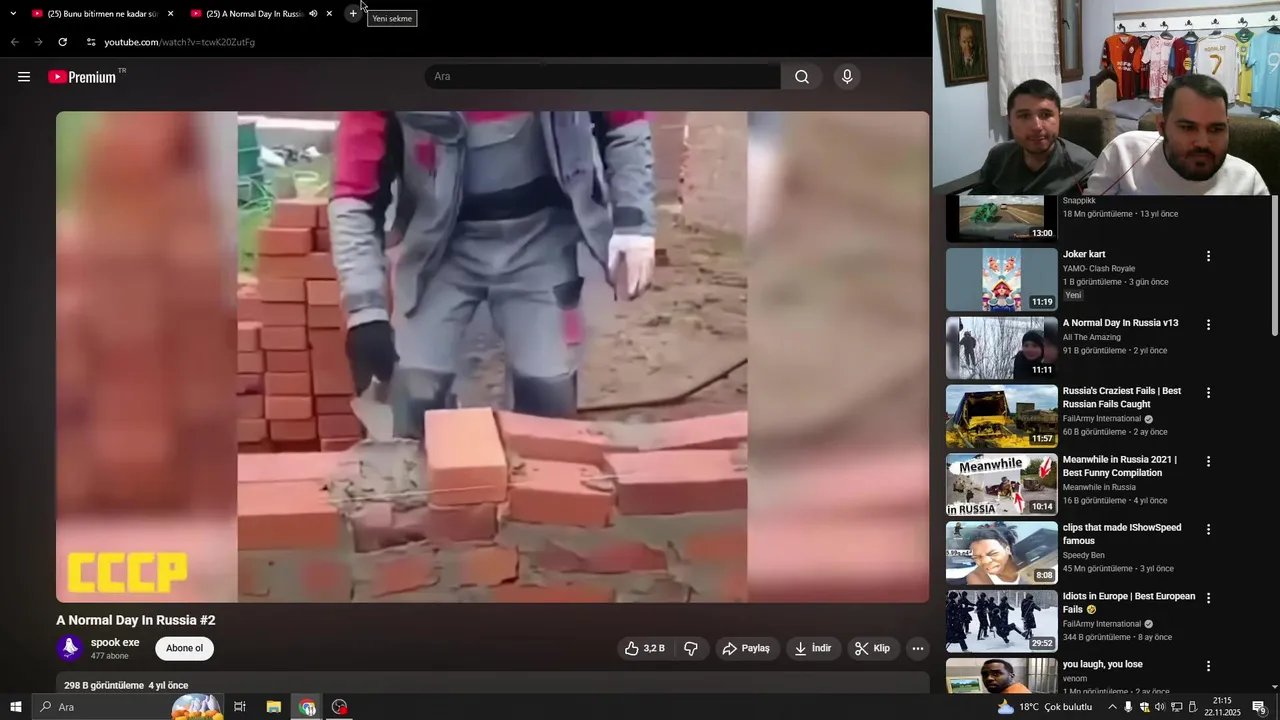Open weather widget 18°C Çok bulutlu
Screen dimensions: 1280x720
(1044, 707)
